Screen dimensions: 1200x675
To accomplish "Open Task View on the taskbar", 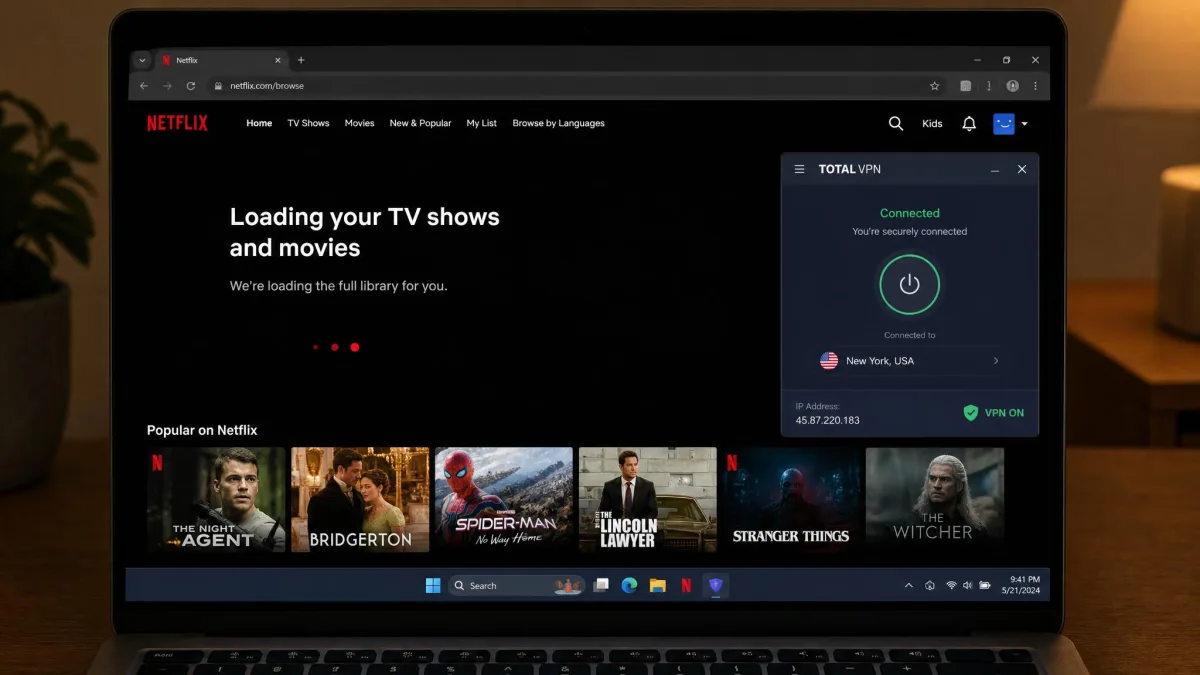I will [x=601, y=586].
